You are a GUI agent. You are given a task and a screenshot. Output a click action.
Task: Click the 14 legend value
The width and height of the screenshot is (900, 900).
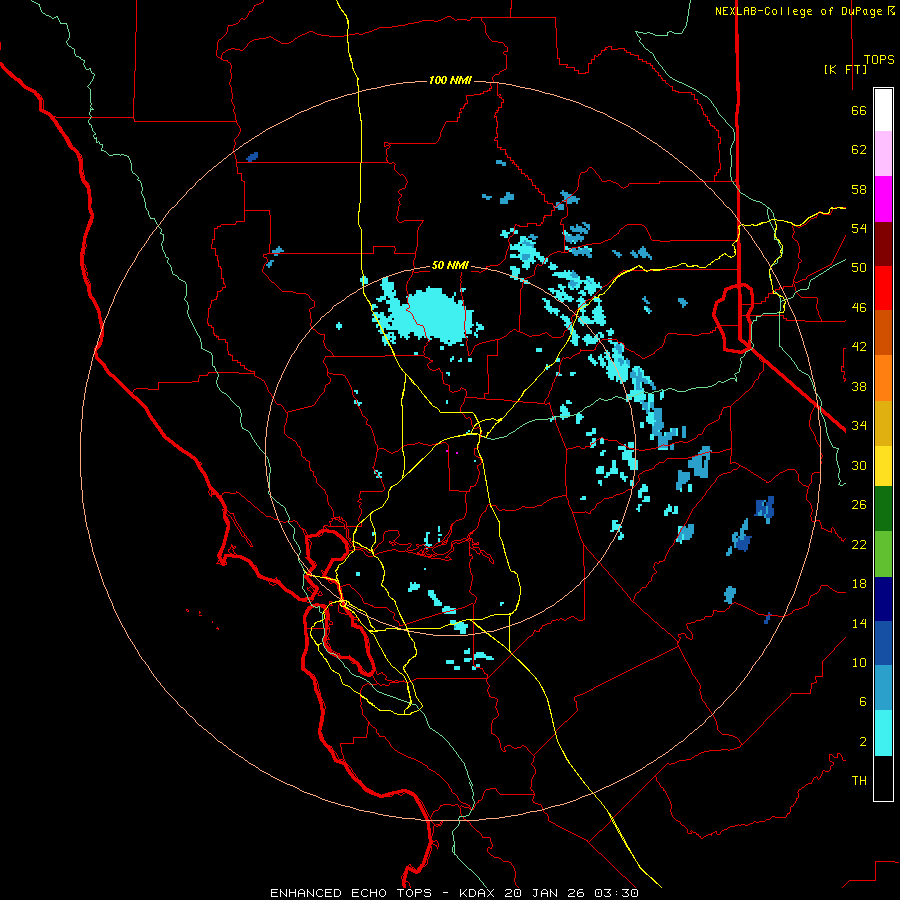pyautogui.click(x=859, y=623)
